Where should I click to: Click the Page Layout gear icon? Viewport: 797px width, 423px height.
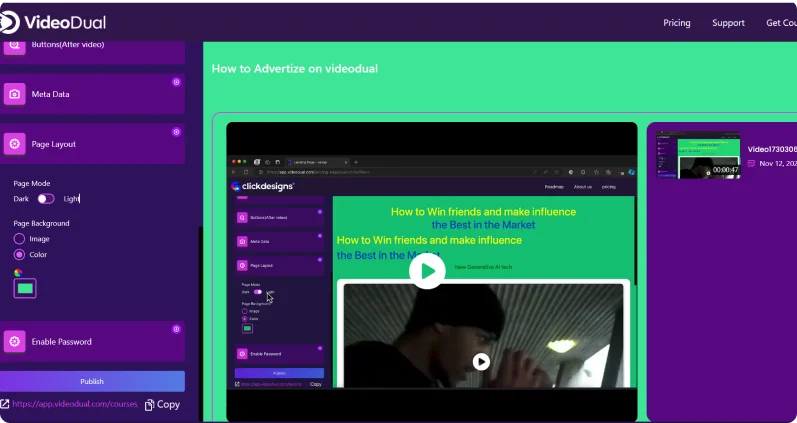15,144
